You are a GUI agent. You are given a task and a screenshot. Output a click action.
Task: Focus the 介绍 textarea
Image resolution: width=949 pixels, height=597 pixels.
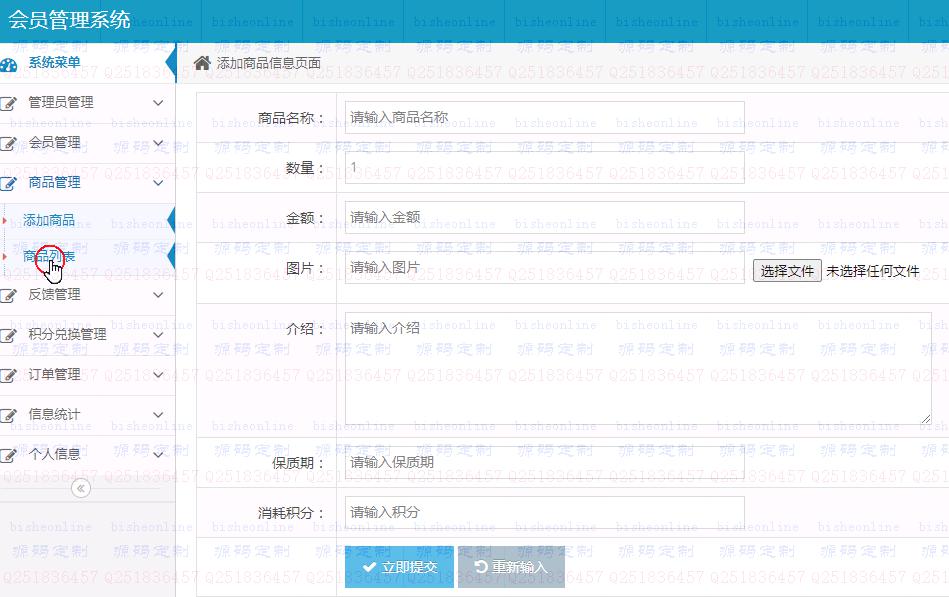pos(638,368)
